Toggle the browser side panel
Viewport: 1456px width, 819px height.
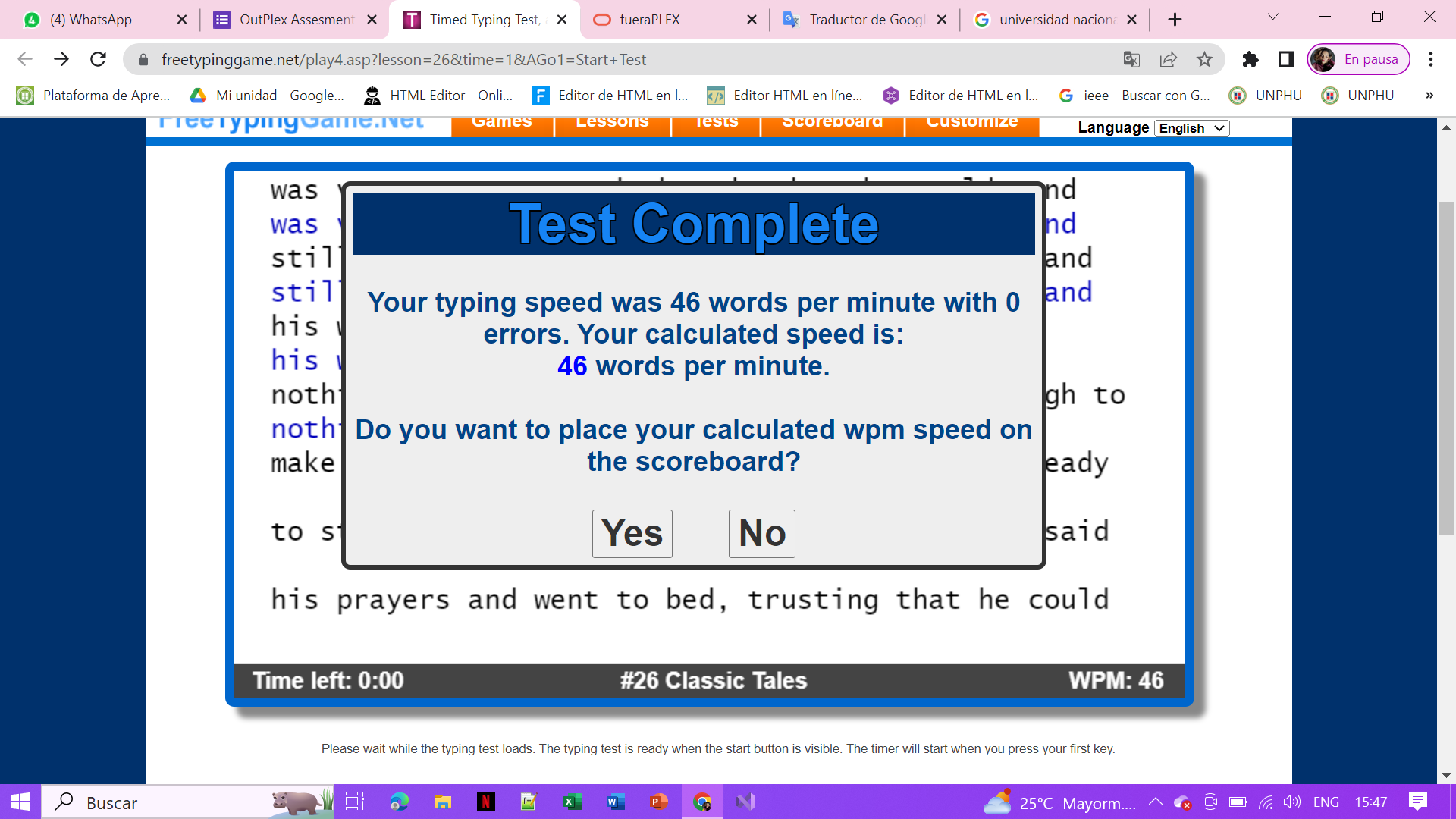(1286, 59)
